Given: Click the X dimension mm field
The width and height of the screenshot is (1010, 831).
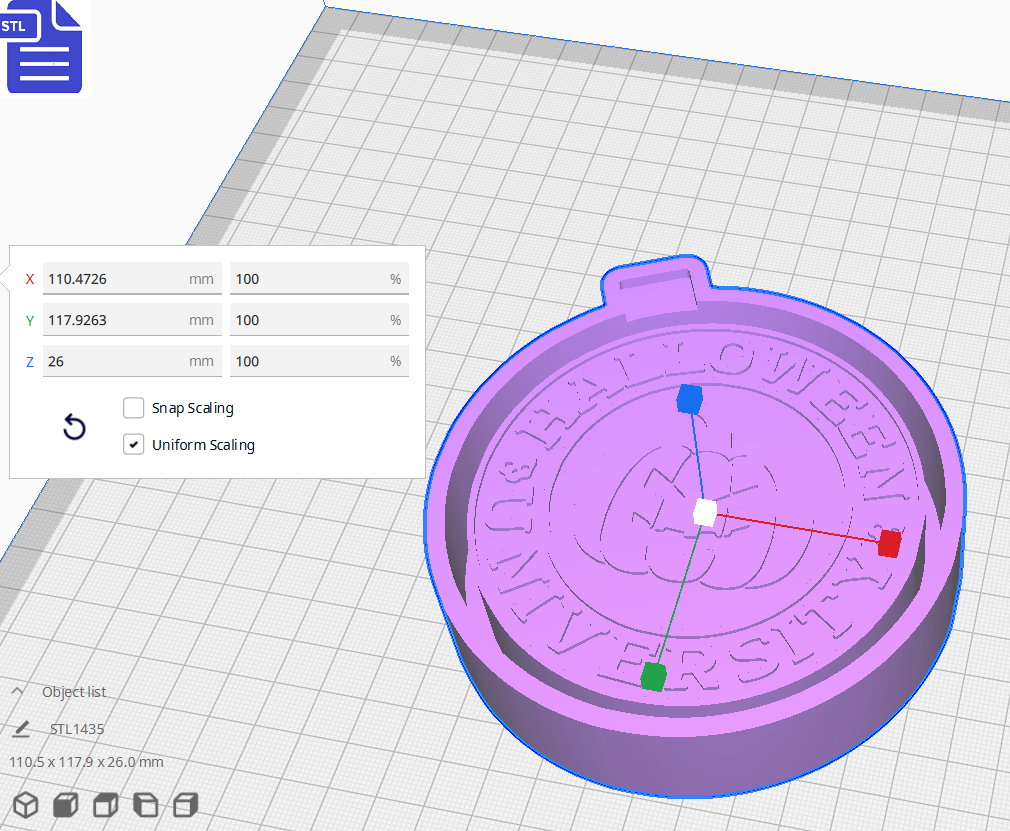Looking at the screenshot, I should point(115,279).
